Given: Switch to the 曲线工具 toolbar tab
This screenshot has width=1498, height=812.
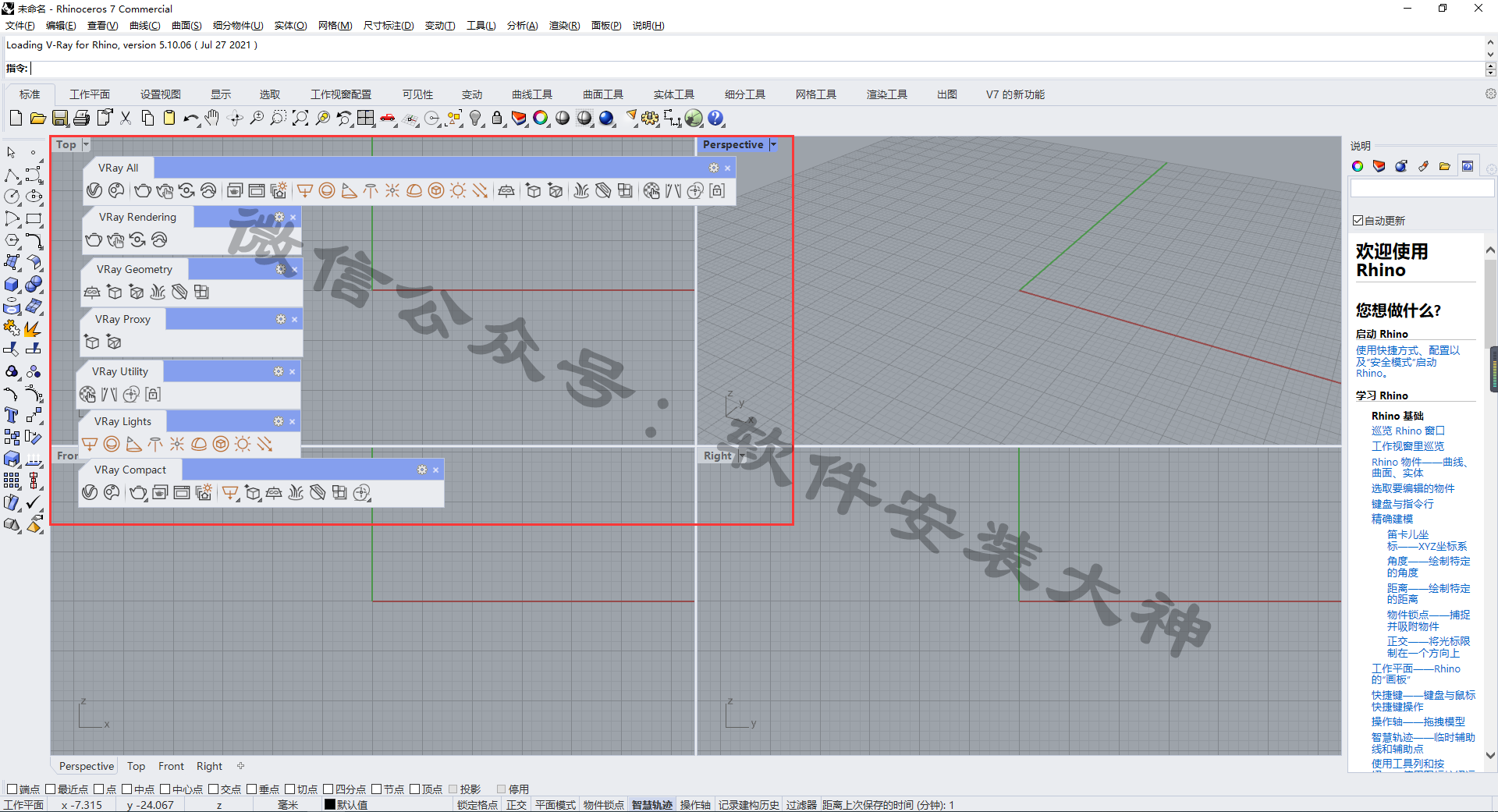Looking at the screenshot, I should point(532,94).
